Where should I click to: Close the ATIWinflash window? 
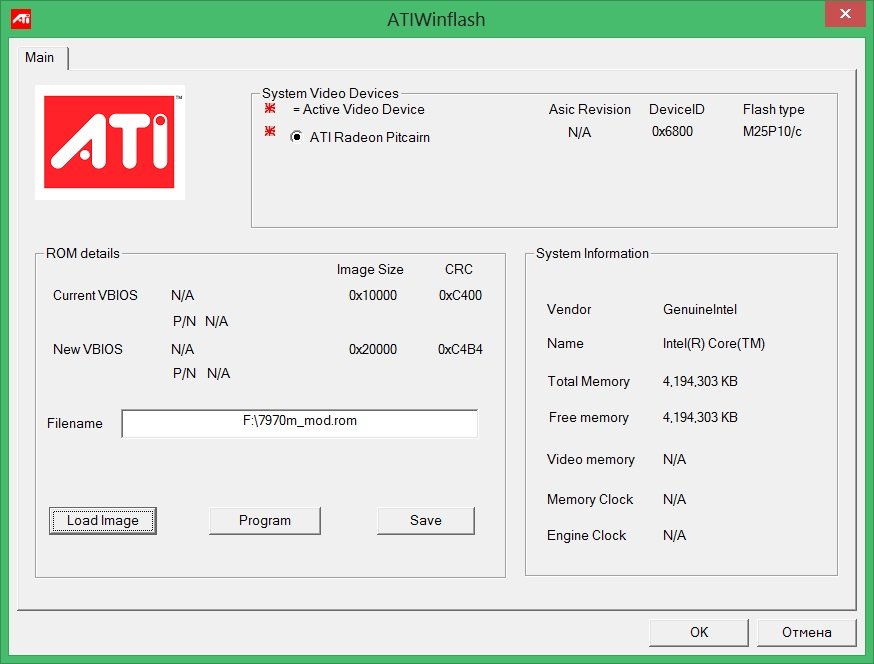845,13
